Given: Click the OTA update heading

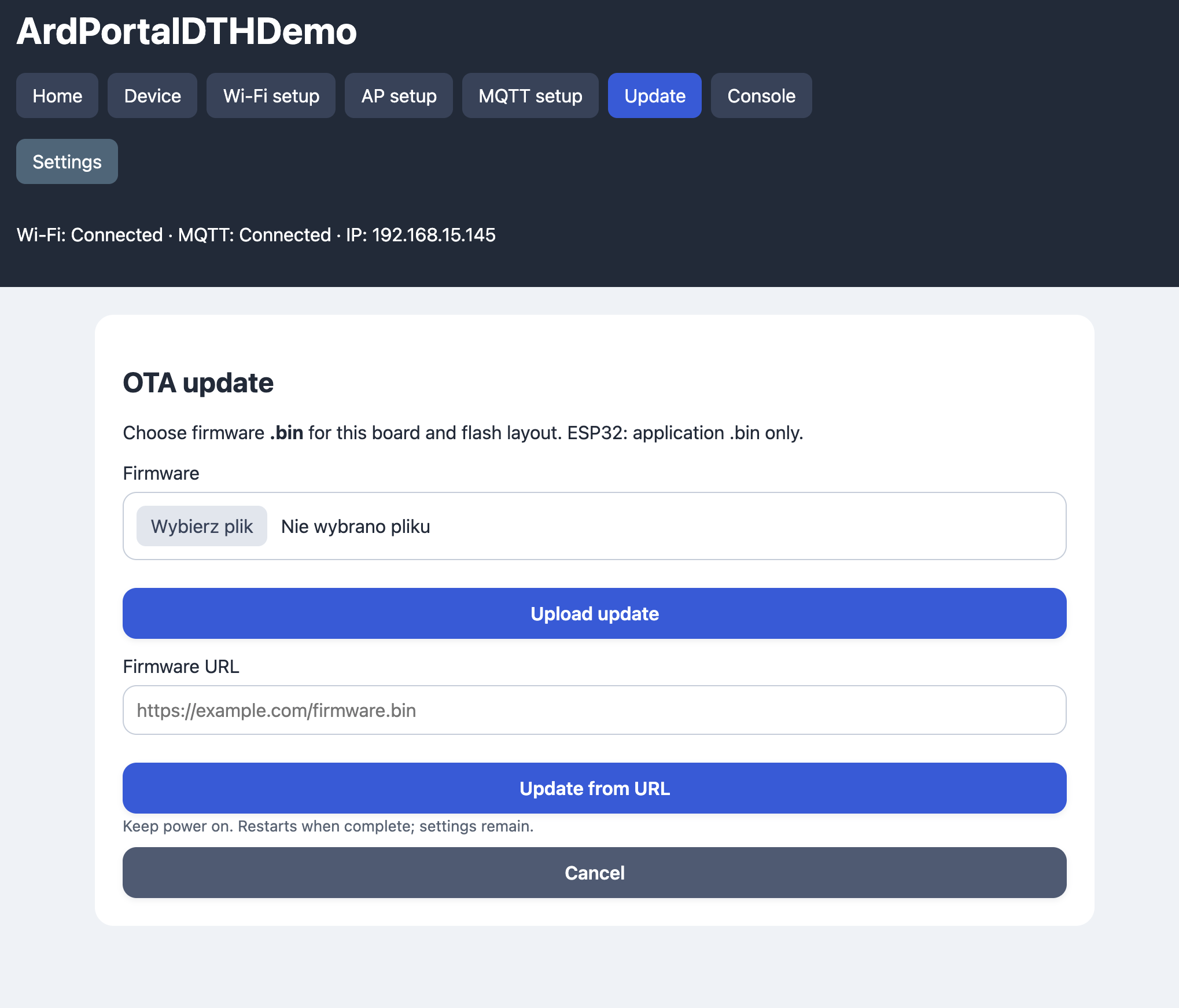Looking at the screenshot, I should click(x=198, y=383).
